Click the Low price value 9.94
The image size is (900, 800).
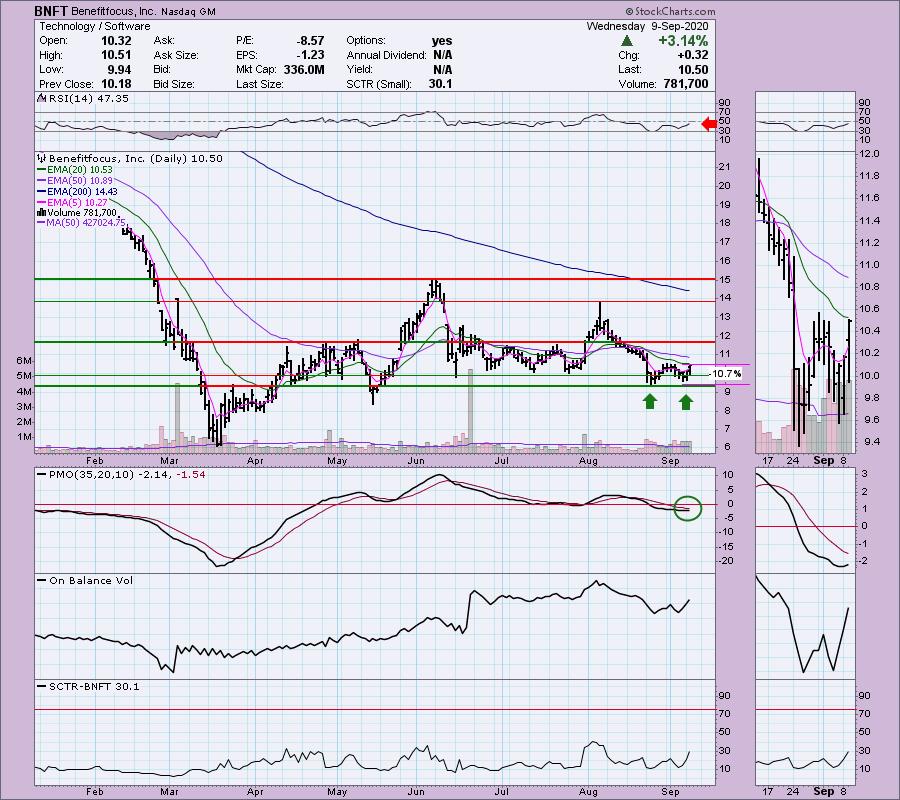click(119, 69)
